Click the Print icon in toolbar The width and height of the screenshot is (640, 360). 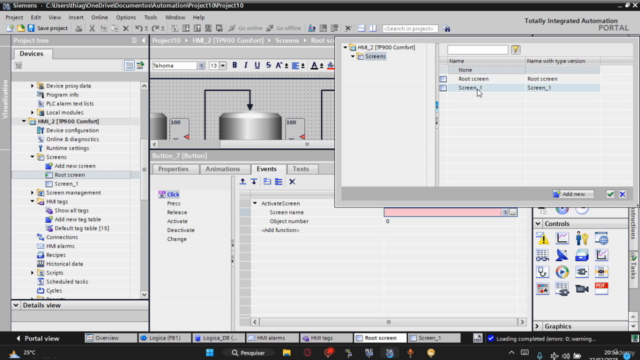pyautogui.click(x=79, y=28)
